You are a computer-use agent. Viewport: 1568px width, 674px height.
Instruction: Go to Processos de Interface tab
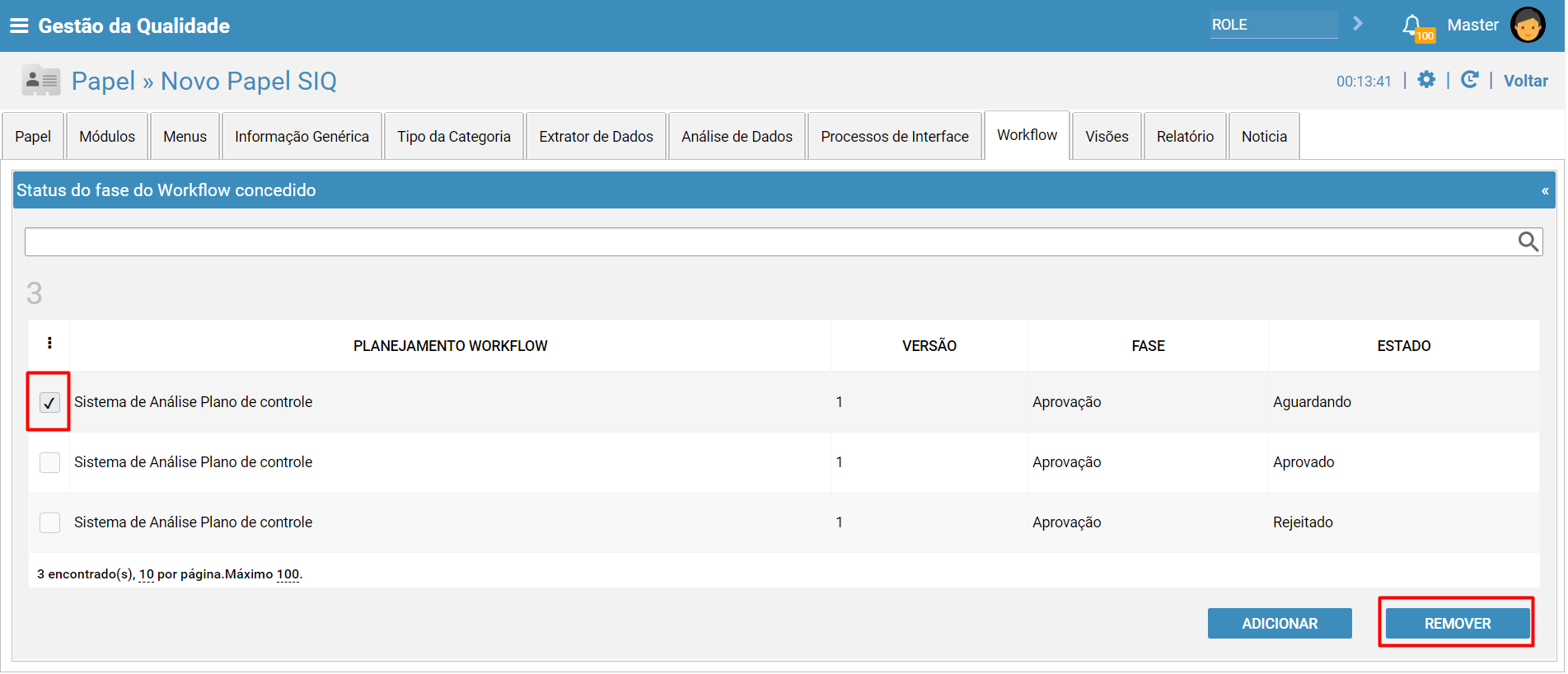pyautogui.click(x=895, y=136)
